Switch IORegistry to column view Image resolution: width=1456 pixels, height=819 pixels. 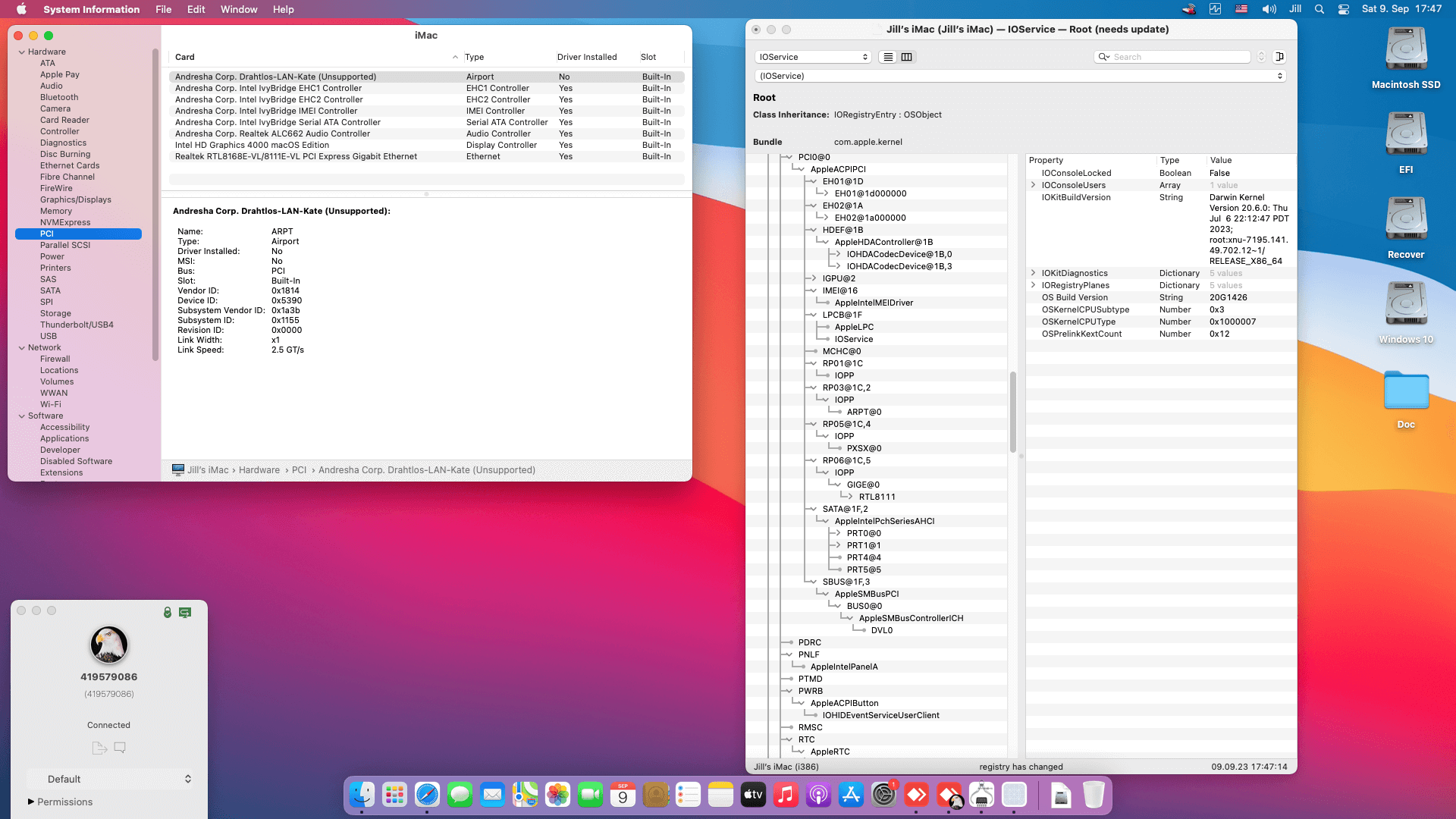(x=906, y=57)
